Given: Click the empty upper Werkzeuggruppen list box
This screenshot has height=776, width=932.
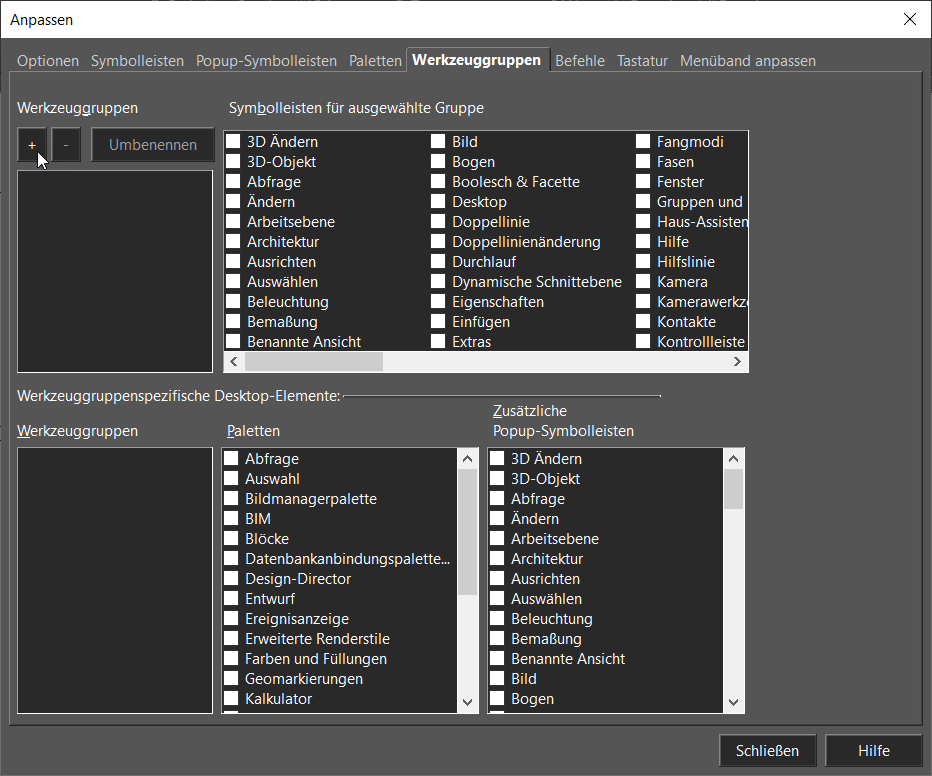Looking at the screenshot, I should pos(114,270).
